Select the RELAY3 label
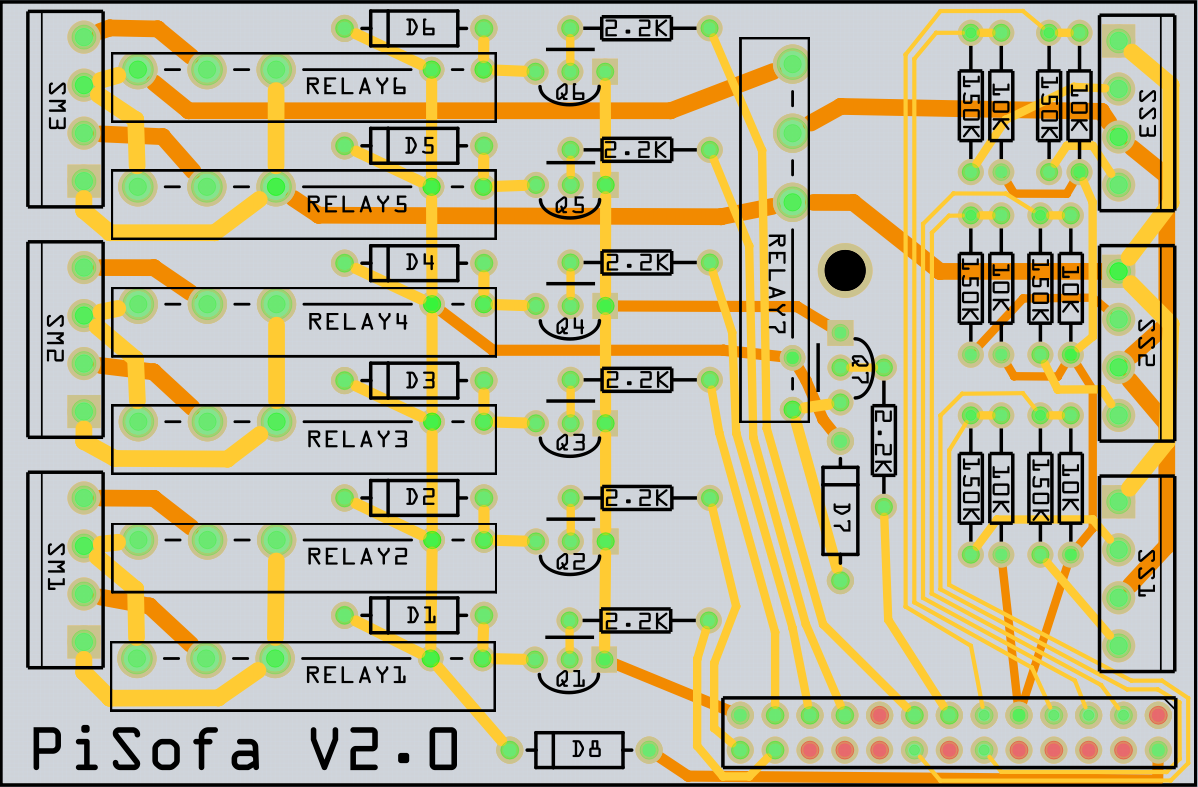The height and width of the screenshot is (787, 1198). point(356,440)
